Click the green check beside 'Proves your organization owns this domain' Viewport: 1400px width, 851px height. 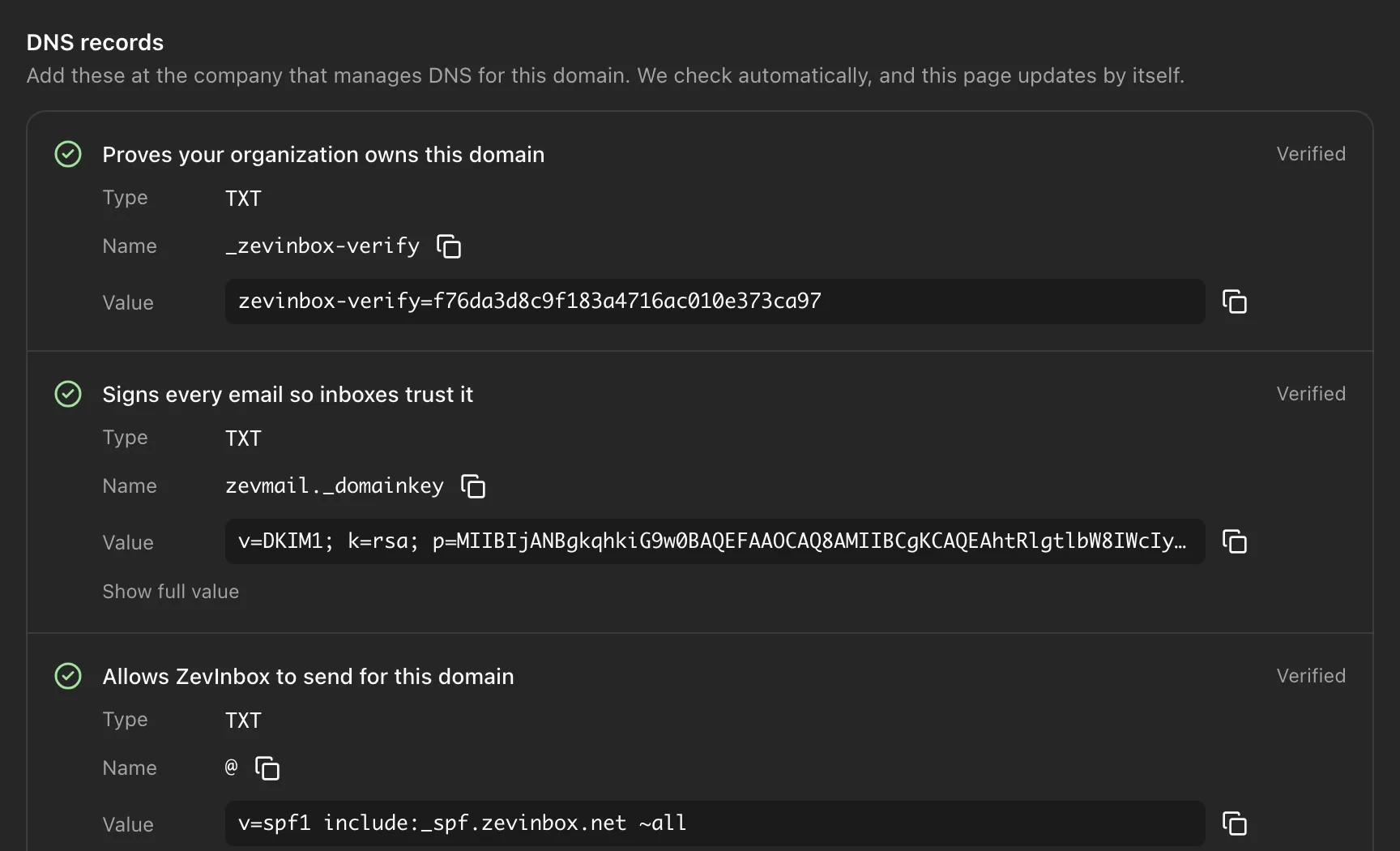click(68, 154)
